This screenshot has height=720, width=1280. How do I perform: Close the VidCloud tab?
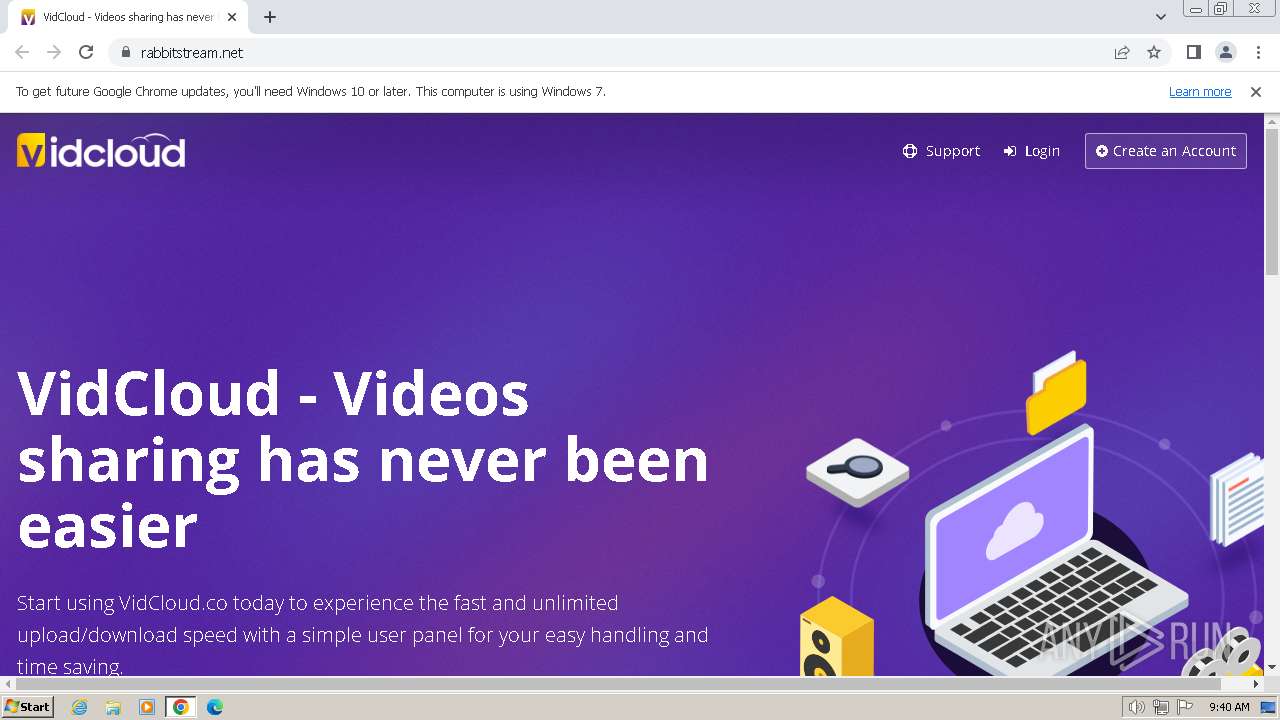232,17
